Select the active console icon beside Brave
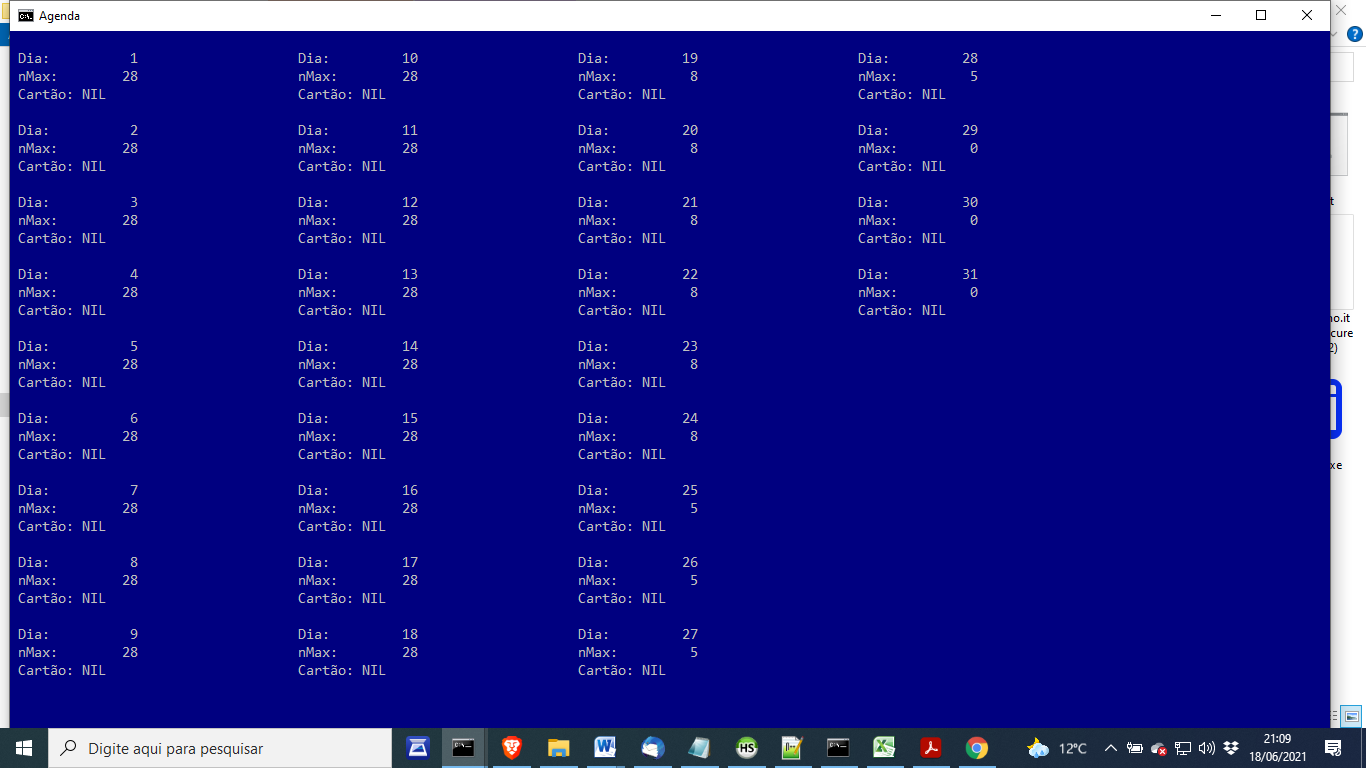The image size is (1366, 768). coord(463,748)
